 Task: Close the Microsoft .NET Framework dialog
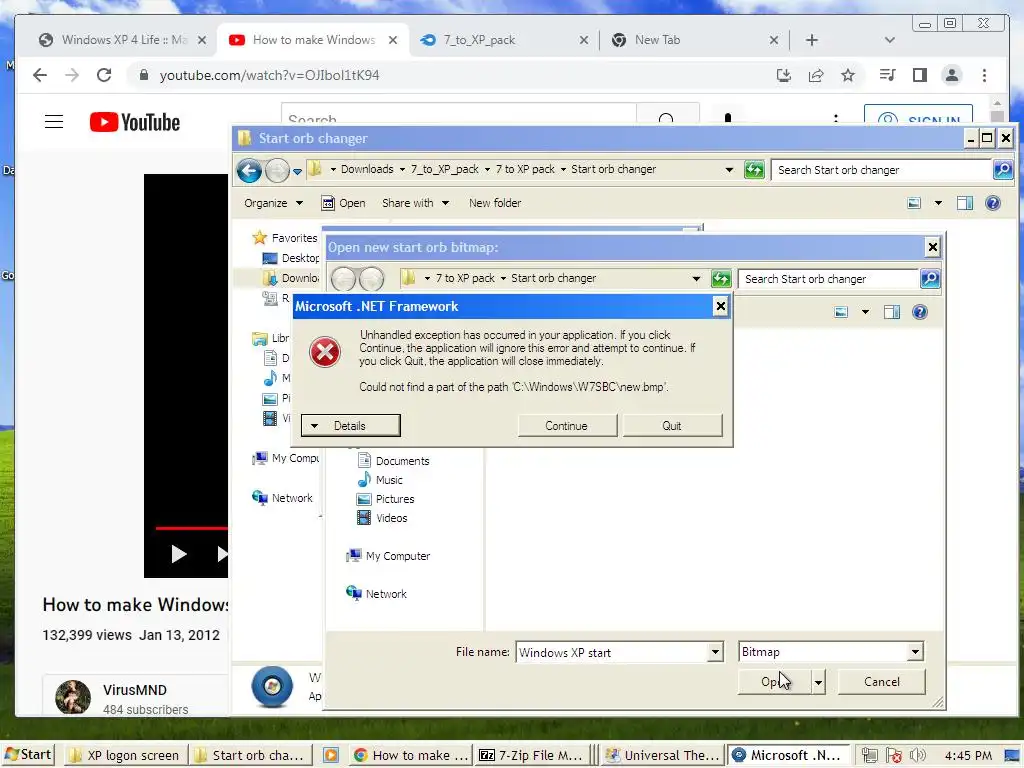click(x=720, y=306)
